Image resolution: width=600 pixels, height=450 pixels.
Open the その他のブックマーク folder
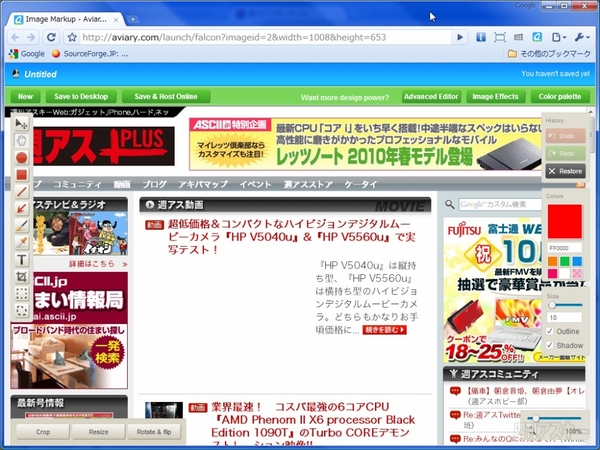pyautogui.click(x=549, y=54)
